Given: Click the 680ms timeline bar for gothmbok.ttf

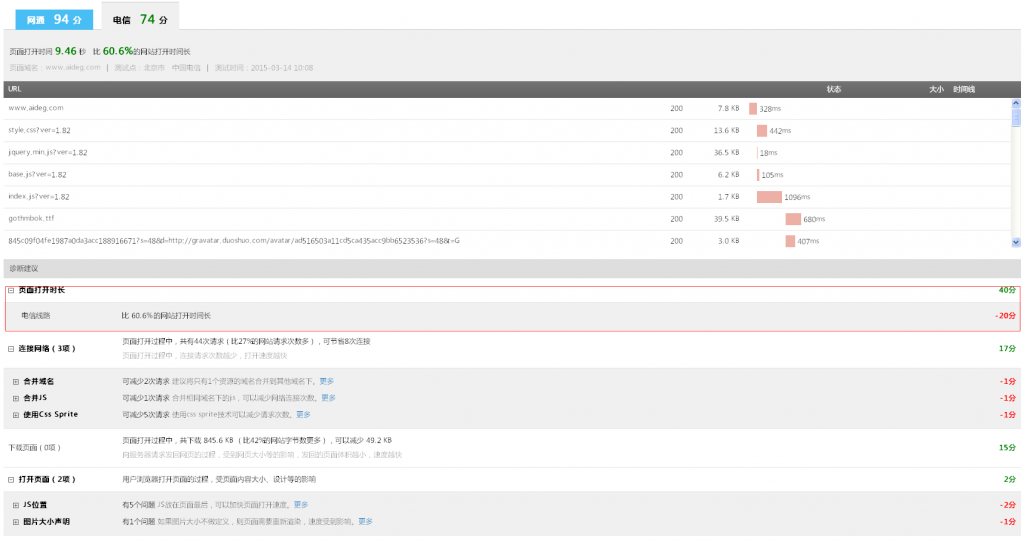Looking at the screenshot, I should tap(793, 219).
